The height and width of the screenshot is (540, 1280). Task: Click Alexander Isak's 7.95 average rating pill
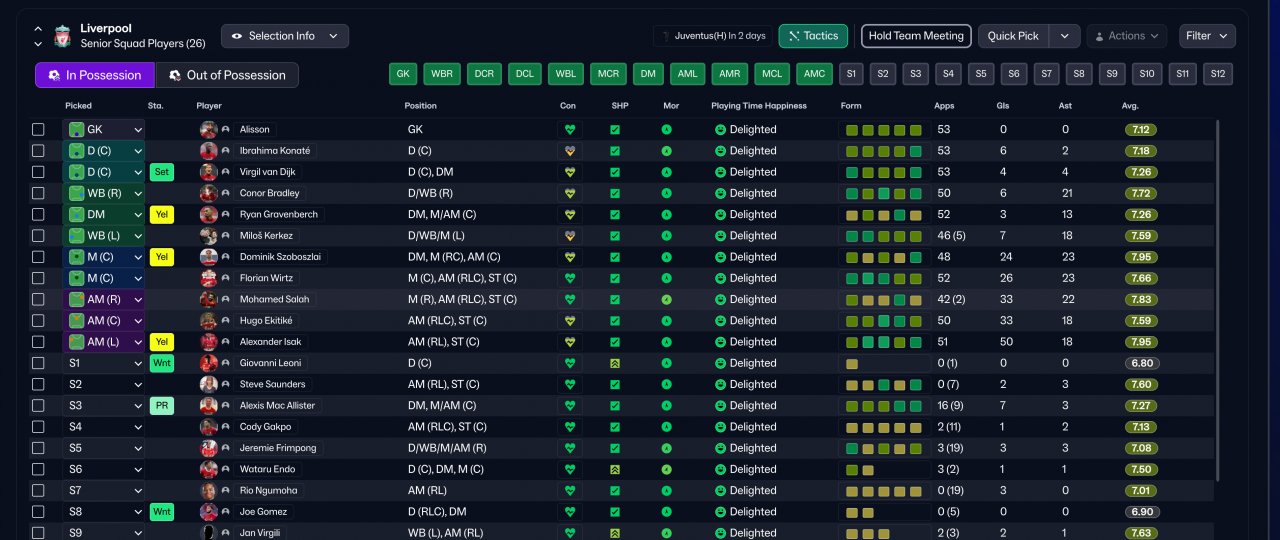click(x=1141, y=342)
